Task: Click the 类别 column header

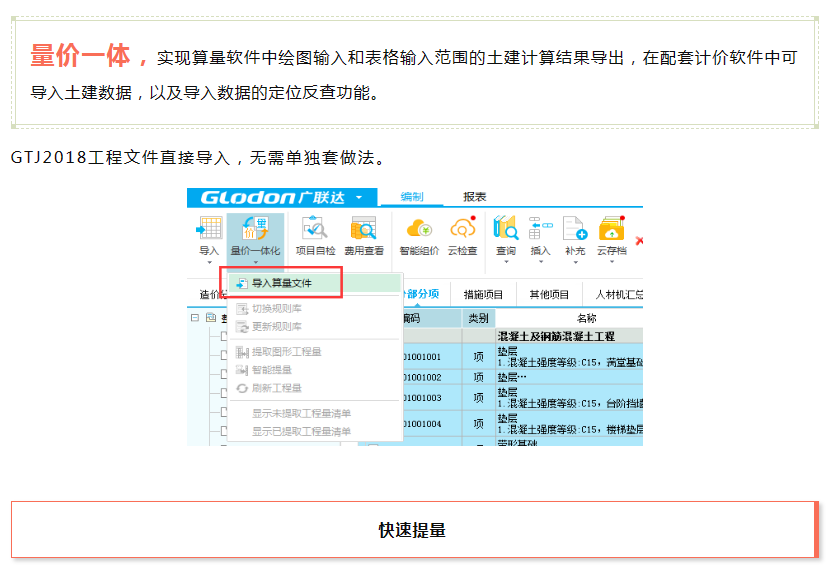Action: tap(478, 318)
